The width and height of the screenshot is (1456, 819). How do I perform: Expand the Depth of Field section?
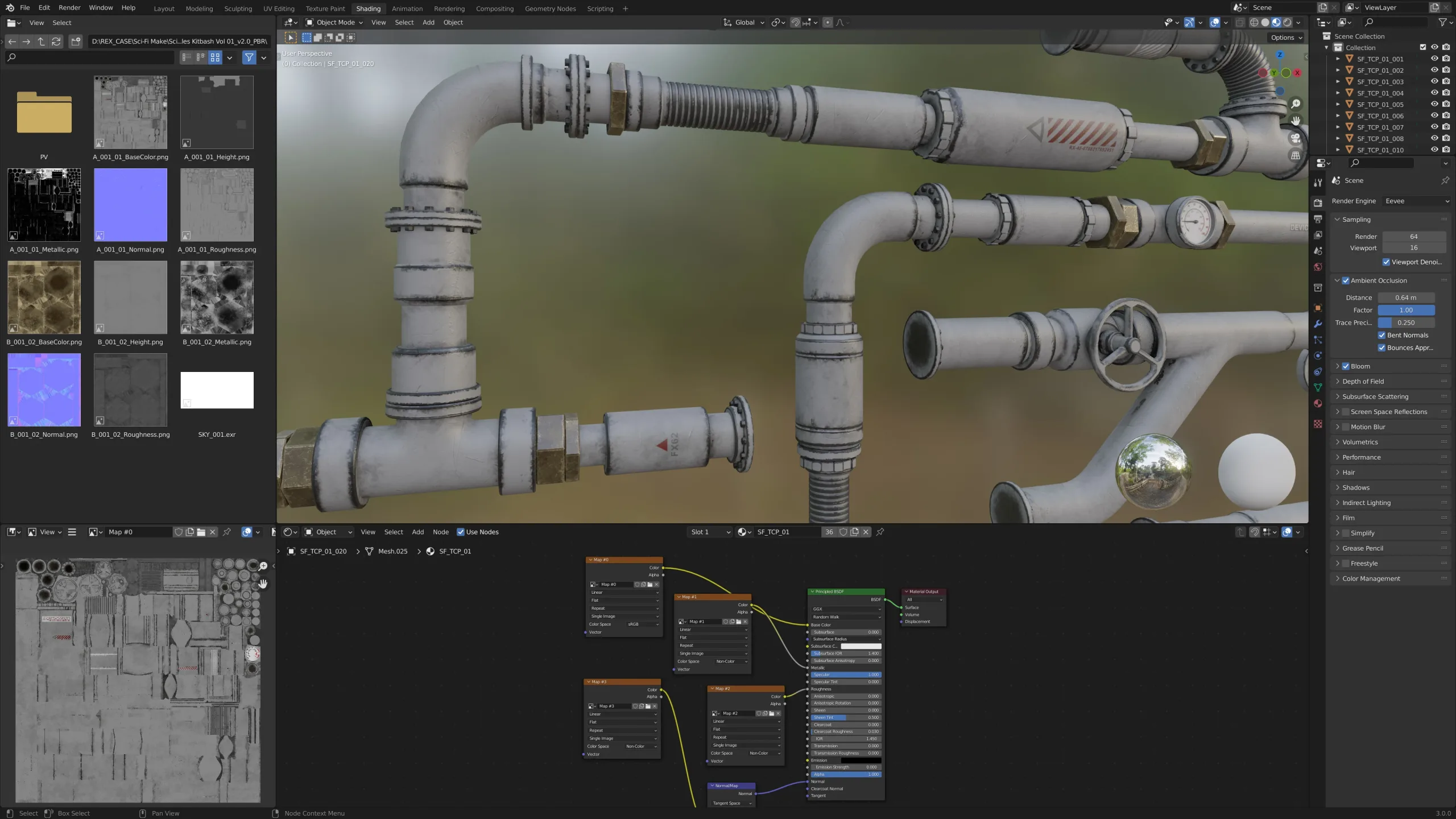[1365, 381]
